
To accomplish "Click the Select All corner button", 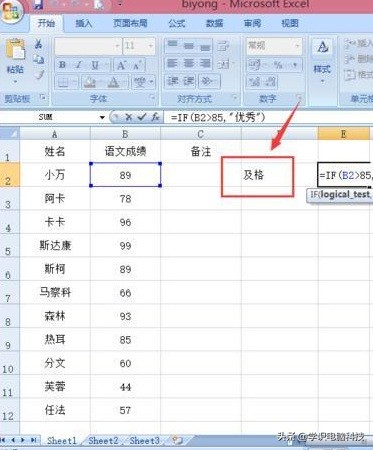I will click(x=9, y=134).
